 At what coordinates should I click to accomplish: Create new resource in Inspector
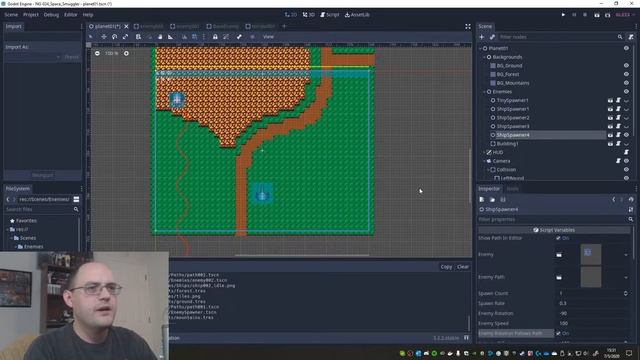[482, 200]
